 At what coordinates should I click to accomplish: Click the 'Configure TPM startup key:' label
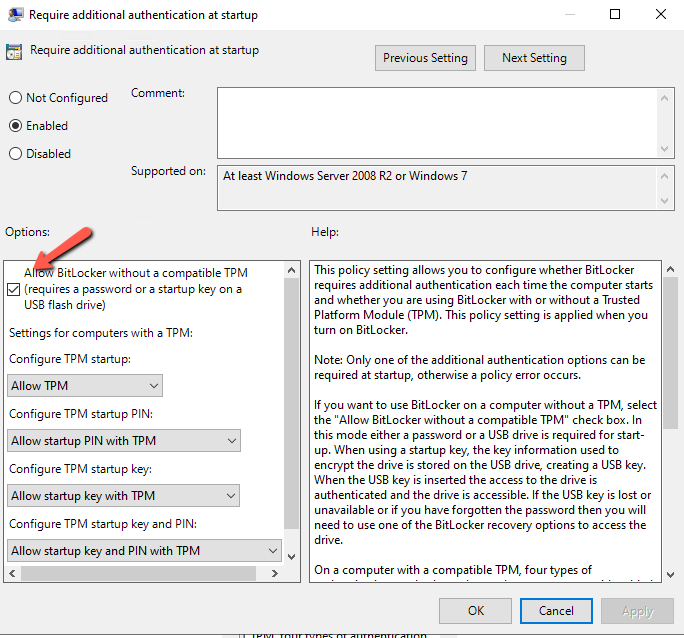click(x=80, y=469)
